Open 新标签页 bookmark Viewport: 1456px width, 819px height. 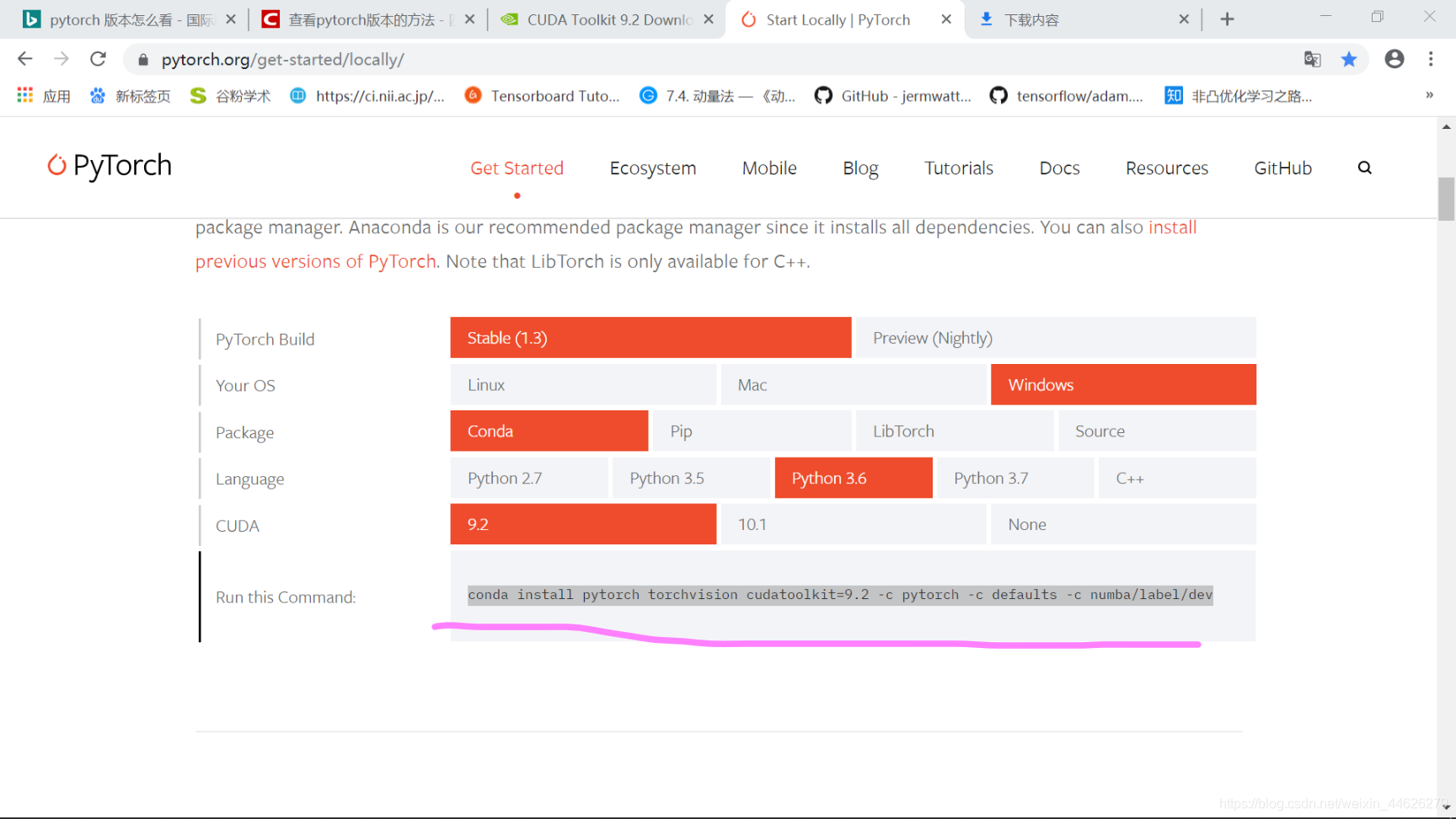pyautogui.click(x=130, y=96)
